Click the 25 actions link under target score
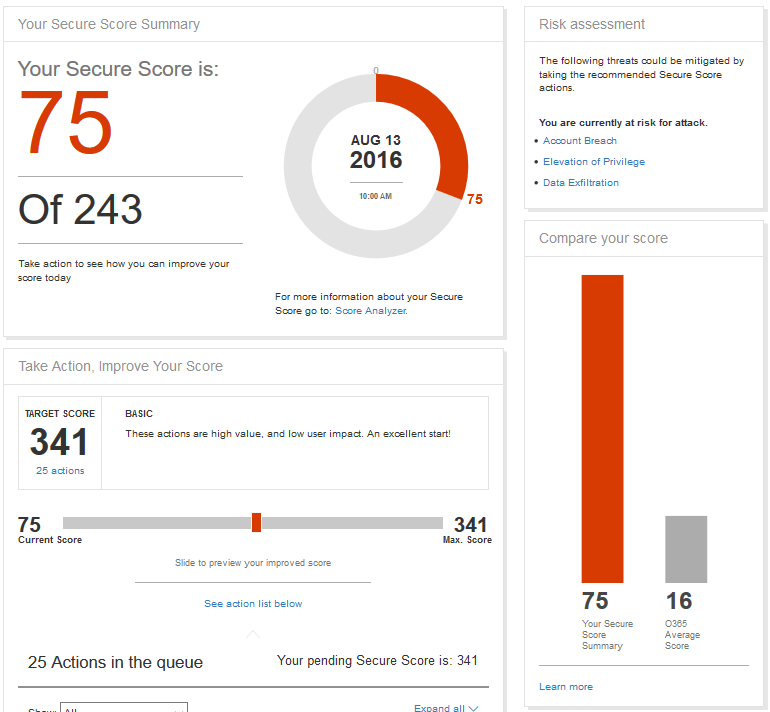This screenshot has width=770, height=712. pos(60,471)
